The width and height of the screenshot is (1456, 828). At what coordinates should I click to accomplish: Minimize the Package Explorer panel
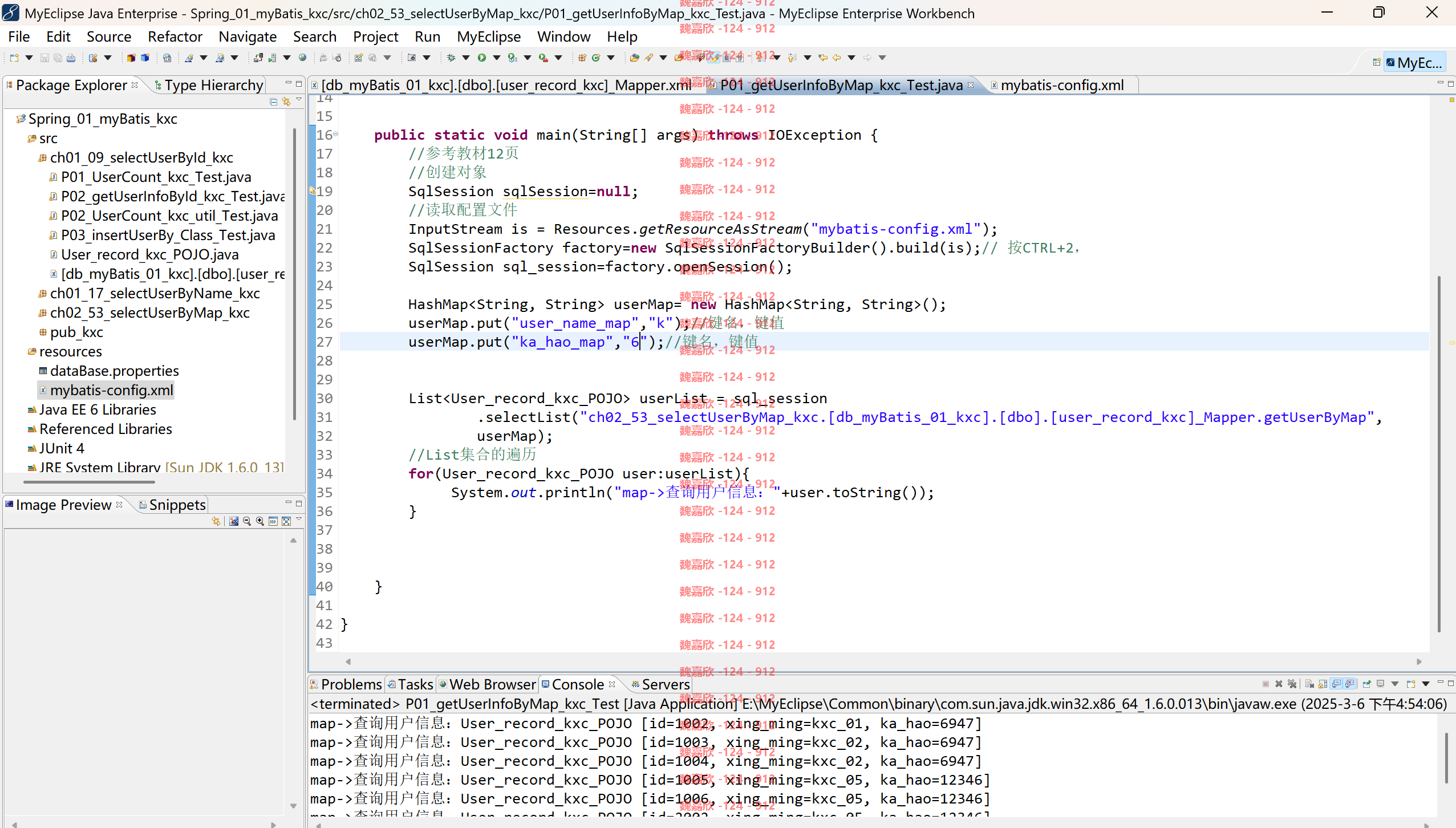tap(289, 83)
